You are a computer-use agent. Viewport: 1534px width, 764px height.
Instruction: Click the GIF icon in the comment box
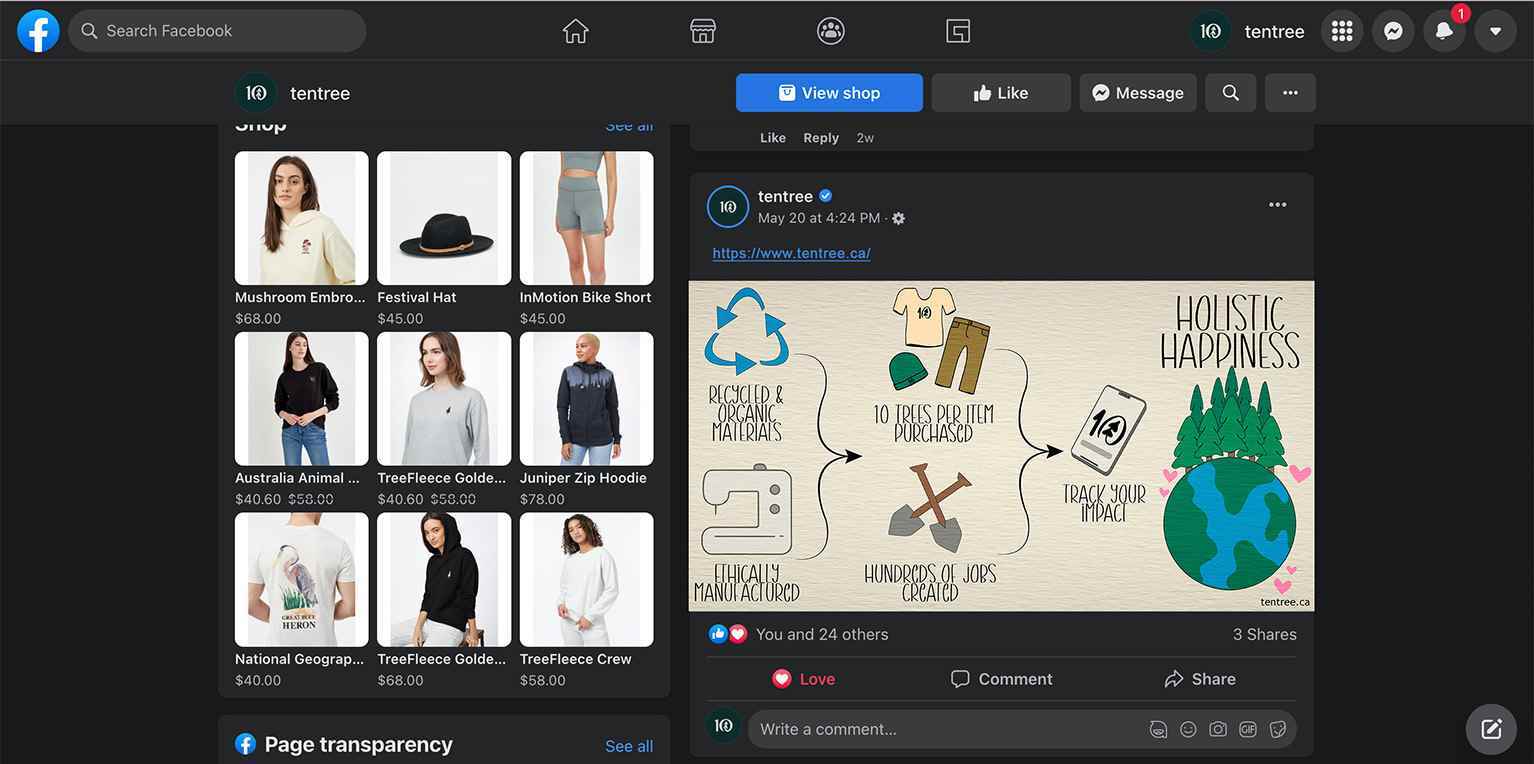click(x=1247, y=729)
